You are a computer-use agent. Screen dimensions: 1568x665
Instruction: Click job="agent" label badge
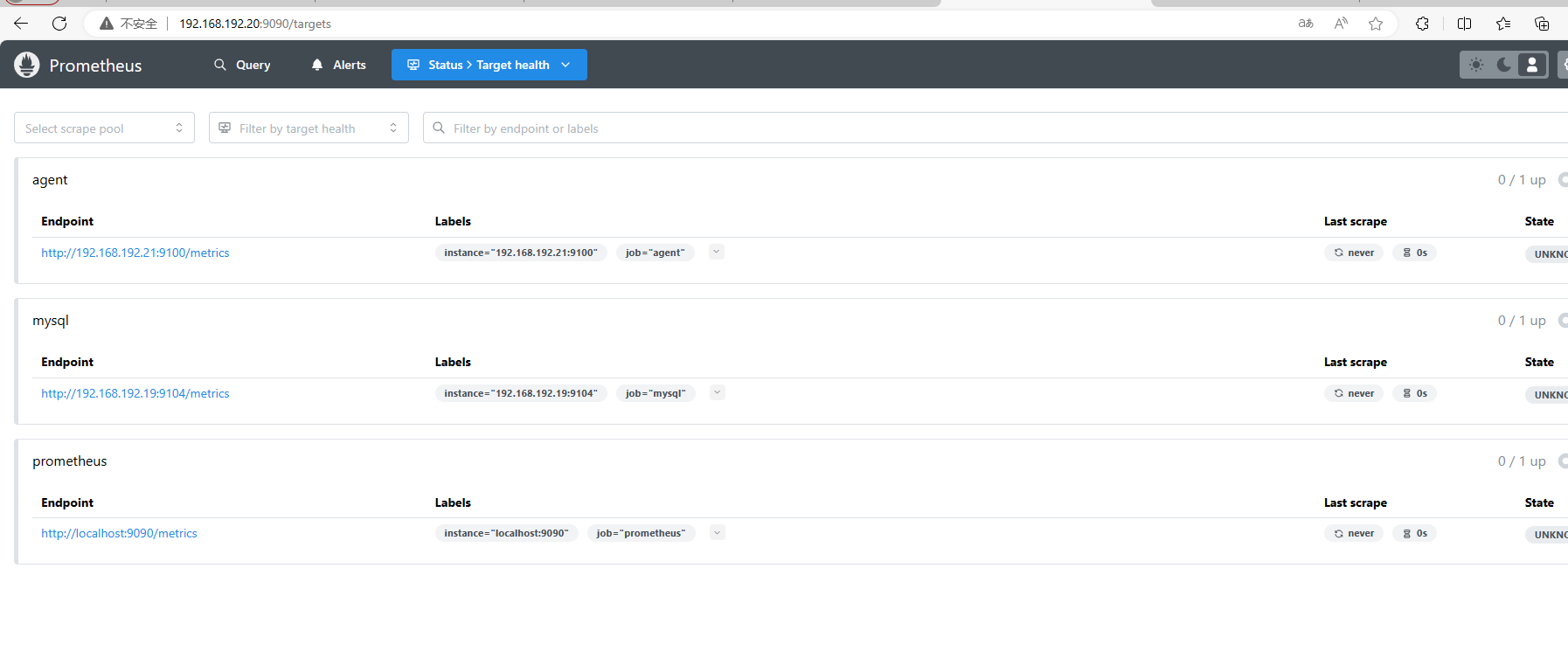[656, 253]
